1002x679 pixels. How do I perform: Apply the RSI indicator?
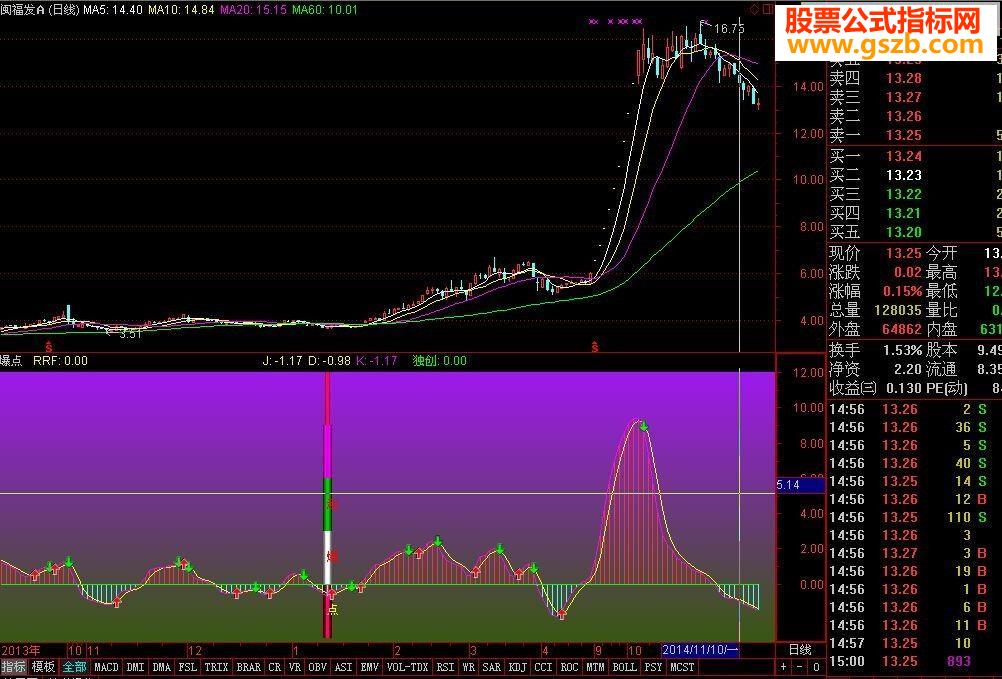(x=445, y=667)
